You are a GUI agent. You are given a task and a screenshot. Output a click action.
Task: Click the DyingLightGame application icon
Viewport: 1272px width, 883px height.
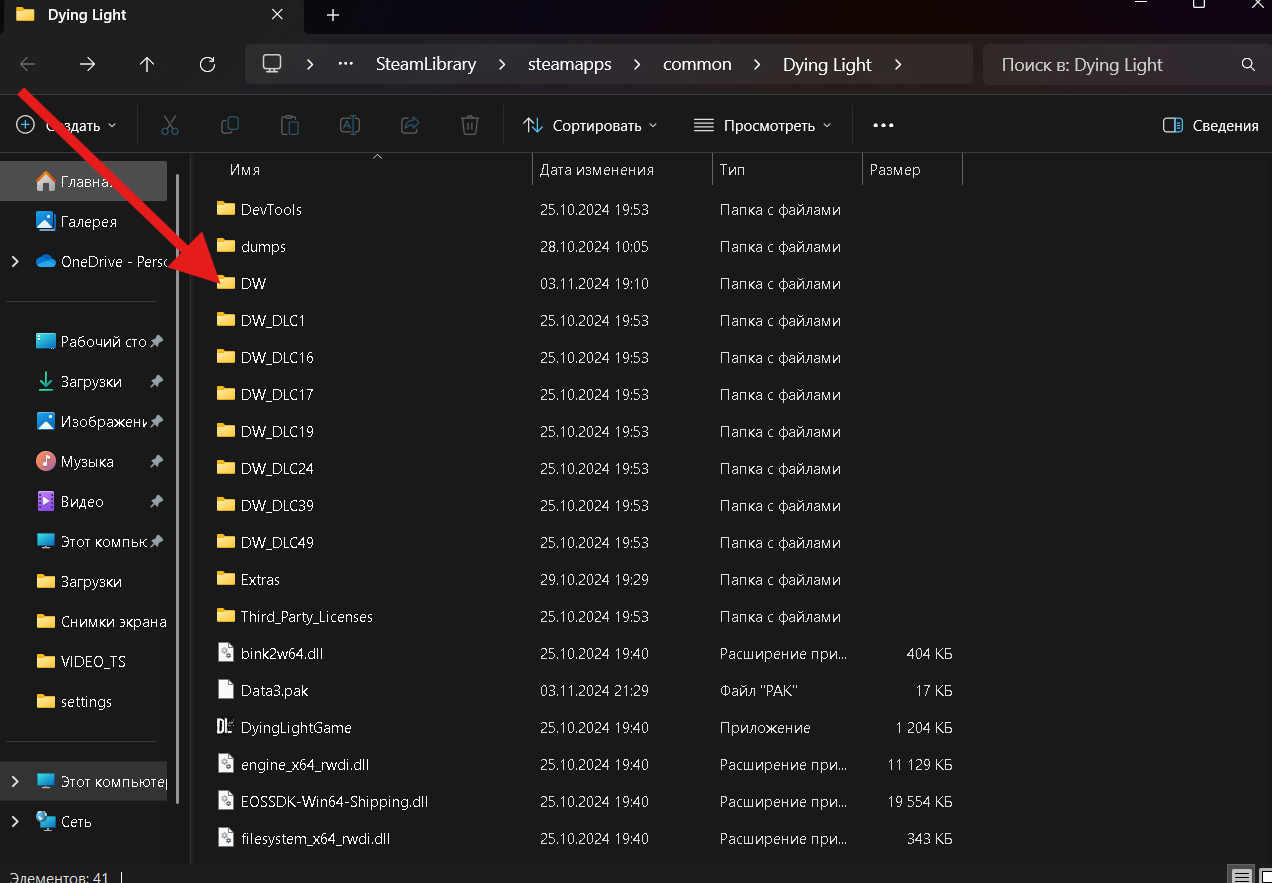[x=225, y=727]
